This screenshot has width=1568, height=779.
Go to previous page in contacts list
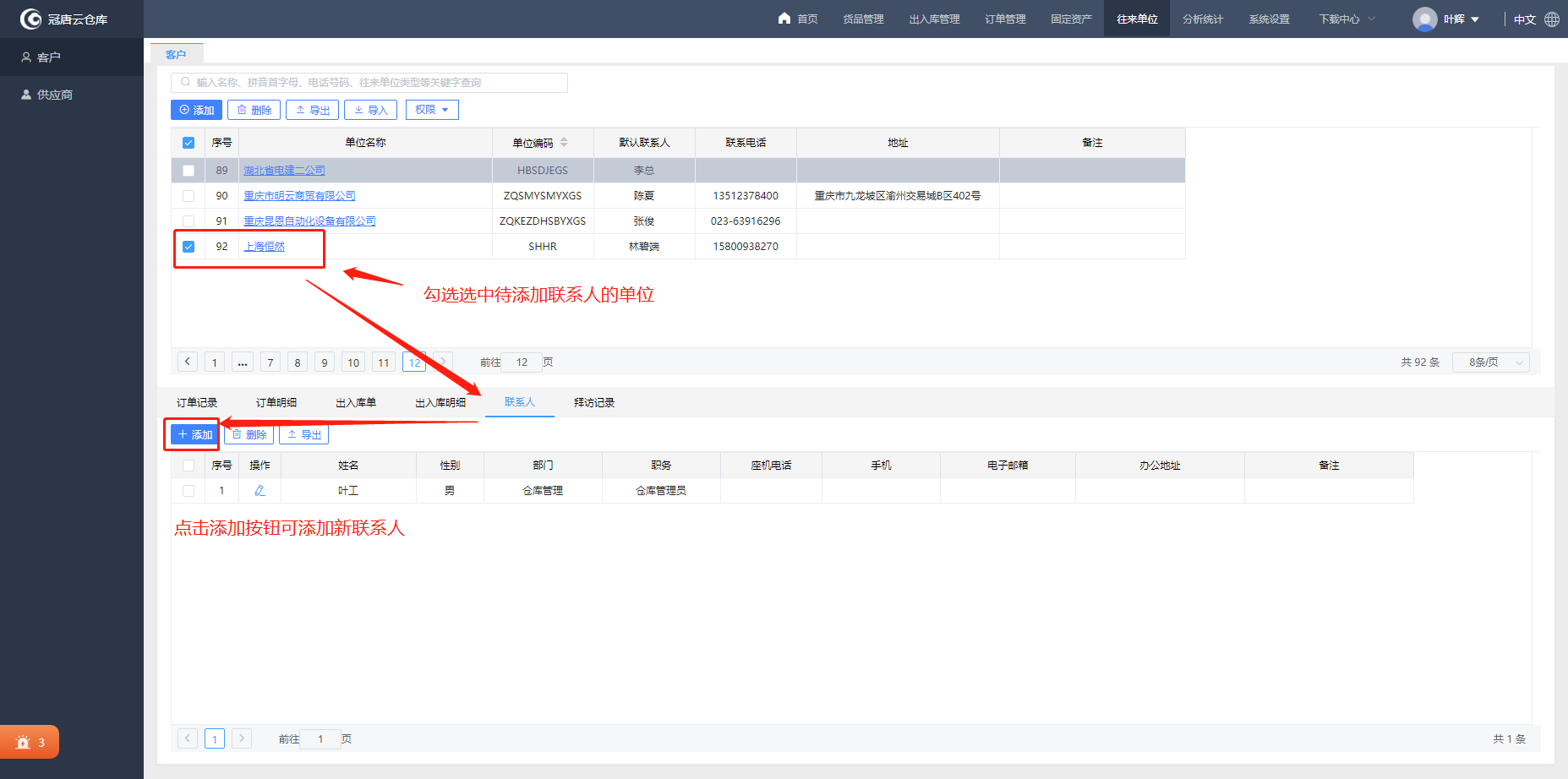pyautogui.click(x=188, y=738)
